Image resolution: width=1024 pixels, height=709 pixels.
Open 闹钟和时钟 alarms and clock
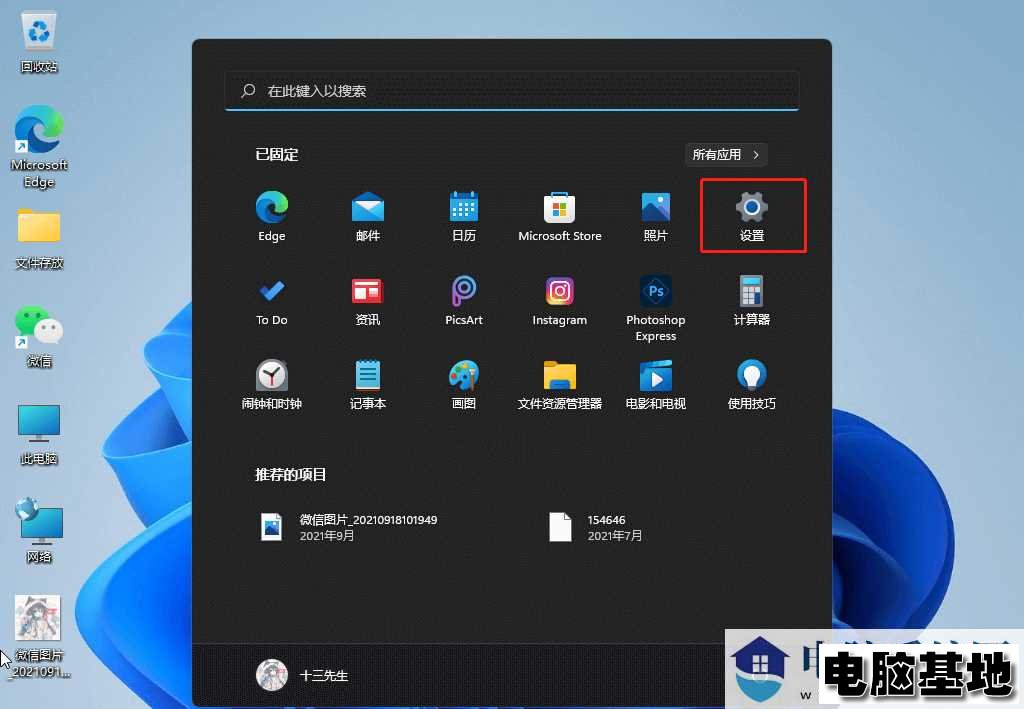(x=272, y=385)
